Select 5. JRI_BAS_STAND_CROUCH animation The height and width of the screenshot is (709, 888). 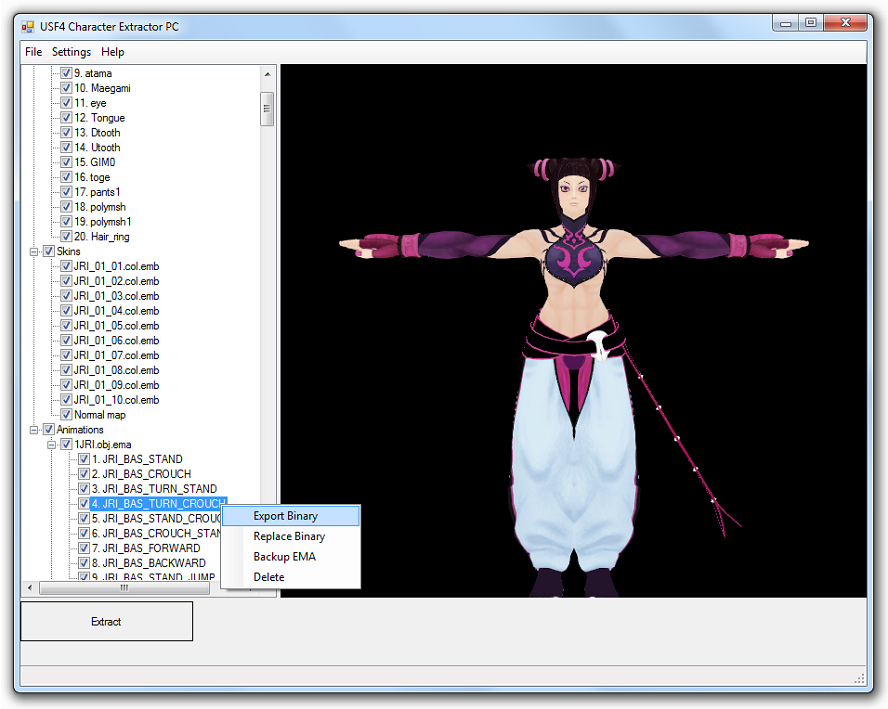coord(156,518)
